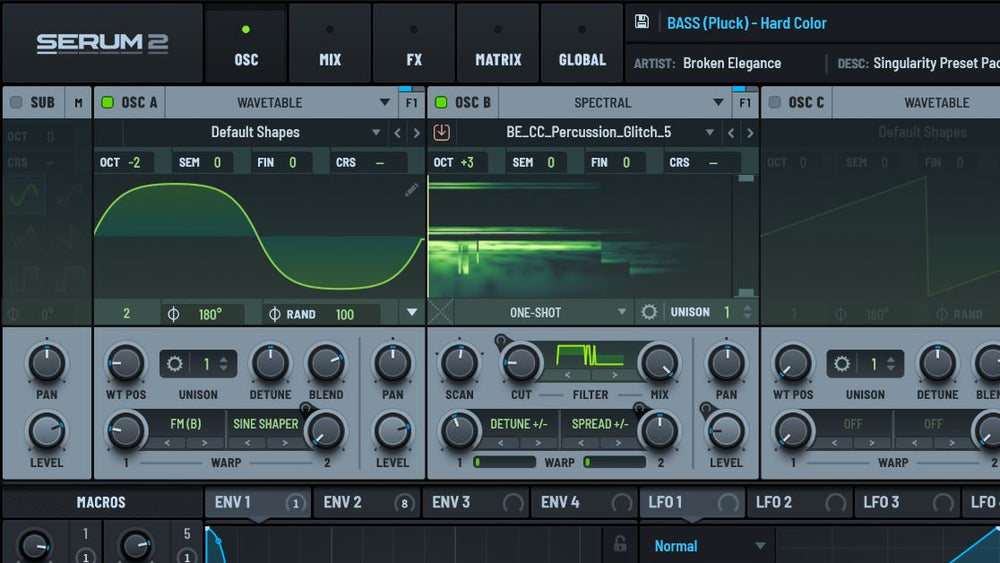
Task: Expand OSC A options triangle beside RAND
Action: [412, 312]
